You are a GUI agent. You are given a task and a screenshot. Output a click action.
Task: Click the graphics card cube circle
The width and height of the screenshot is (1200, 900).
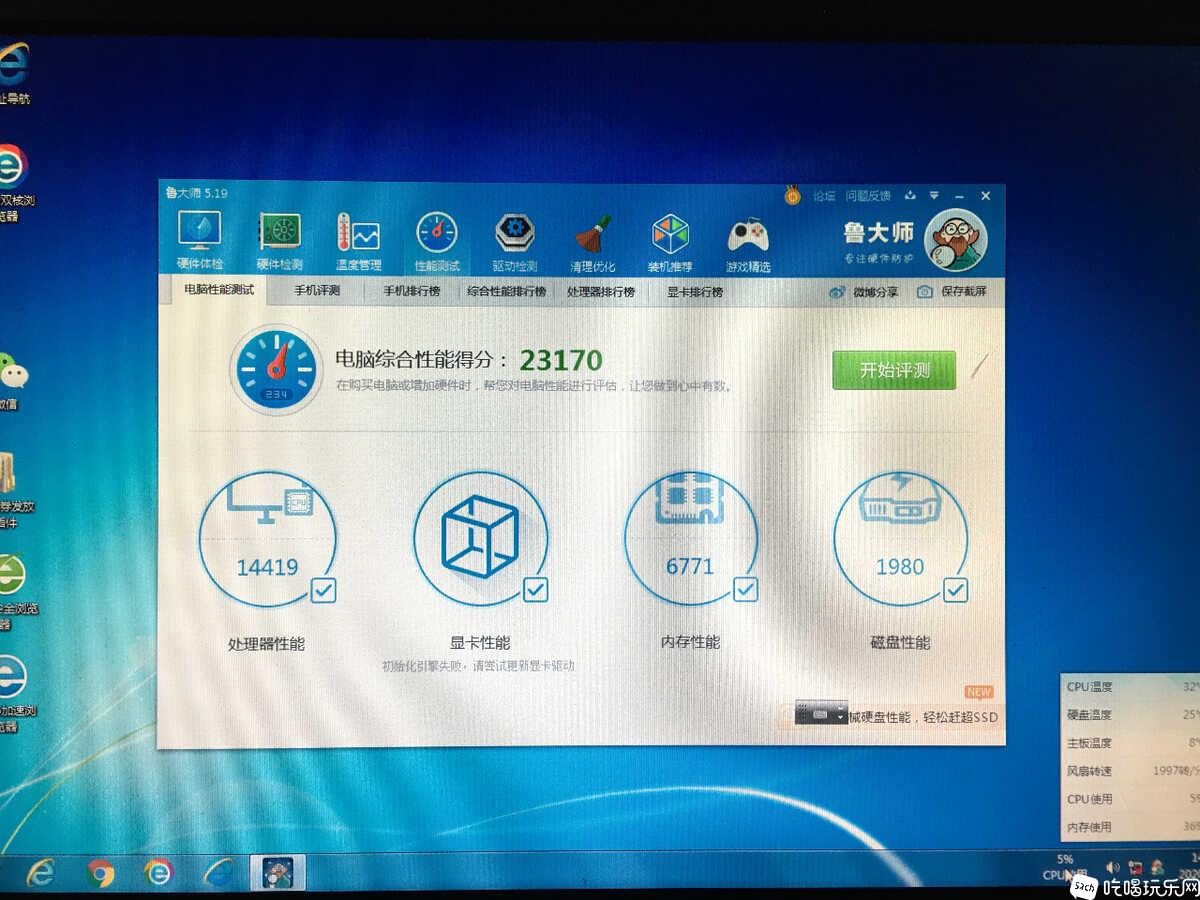click(480, 539)
